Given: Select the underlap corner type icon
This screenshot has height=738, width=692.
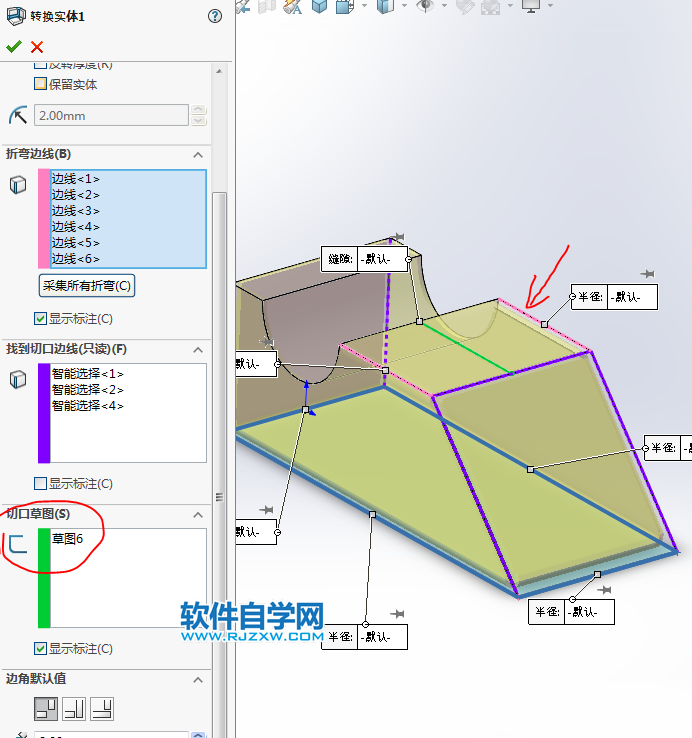Looking at the screenshot, I should pyautogui.click(x=102, y=709).
